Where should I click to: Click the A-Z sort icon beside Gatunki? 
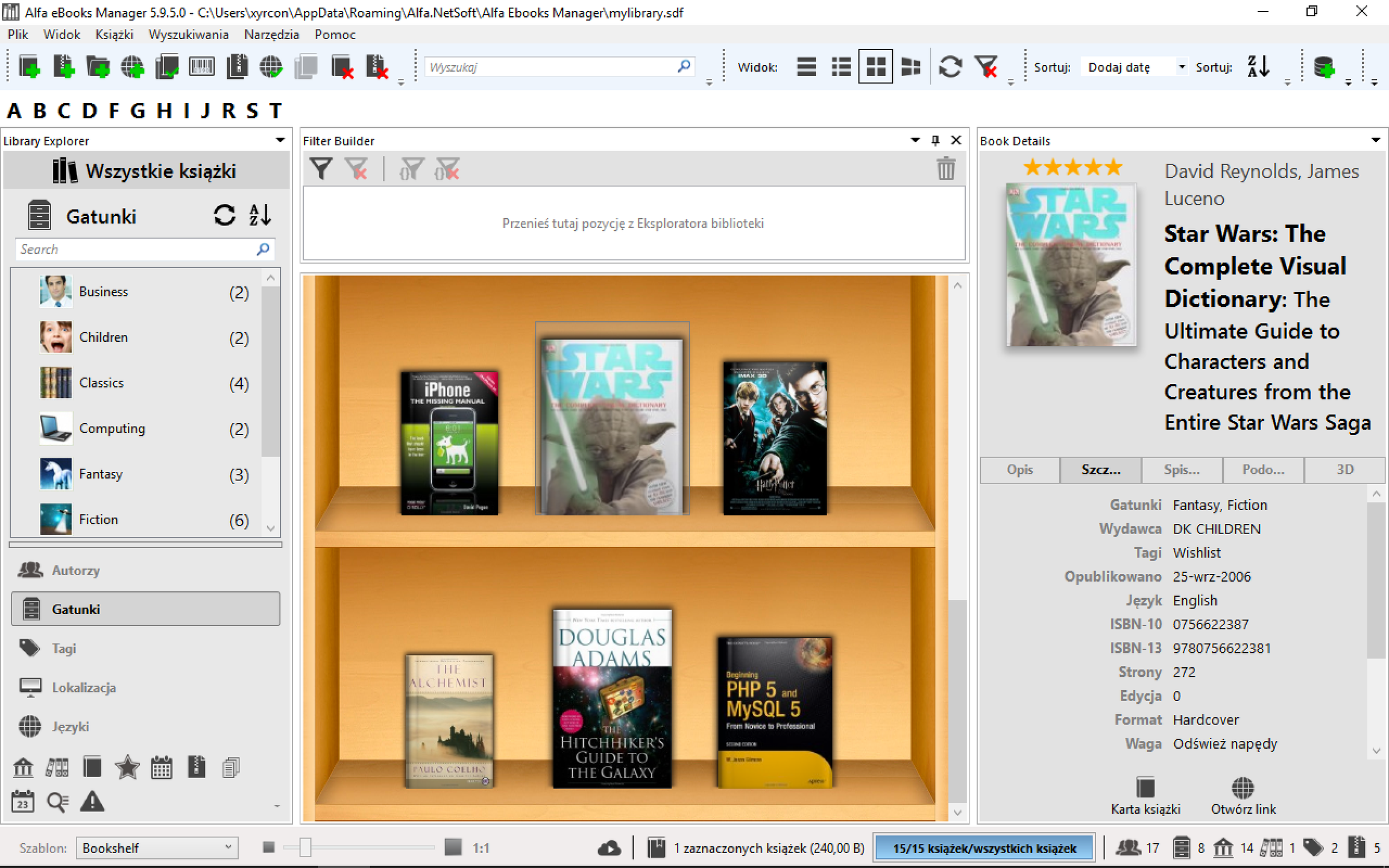click(260, 215)
